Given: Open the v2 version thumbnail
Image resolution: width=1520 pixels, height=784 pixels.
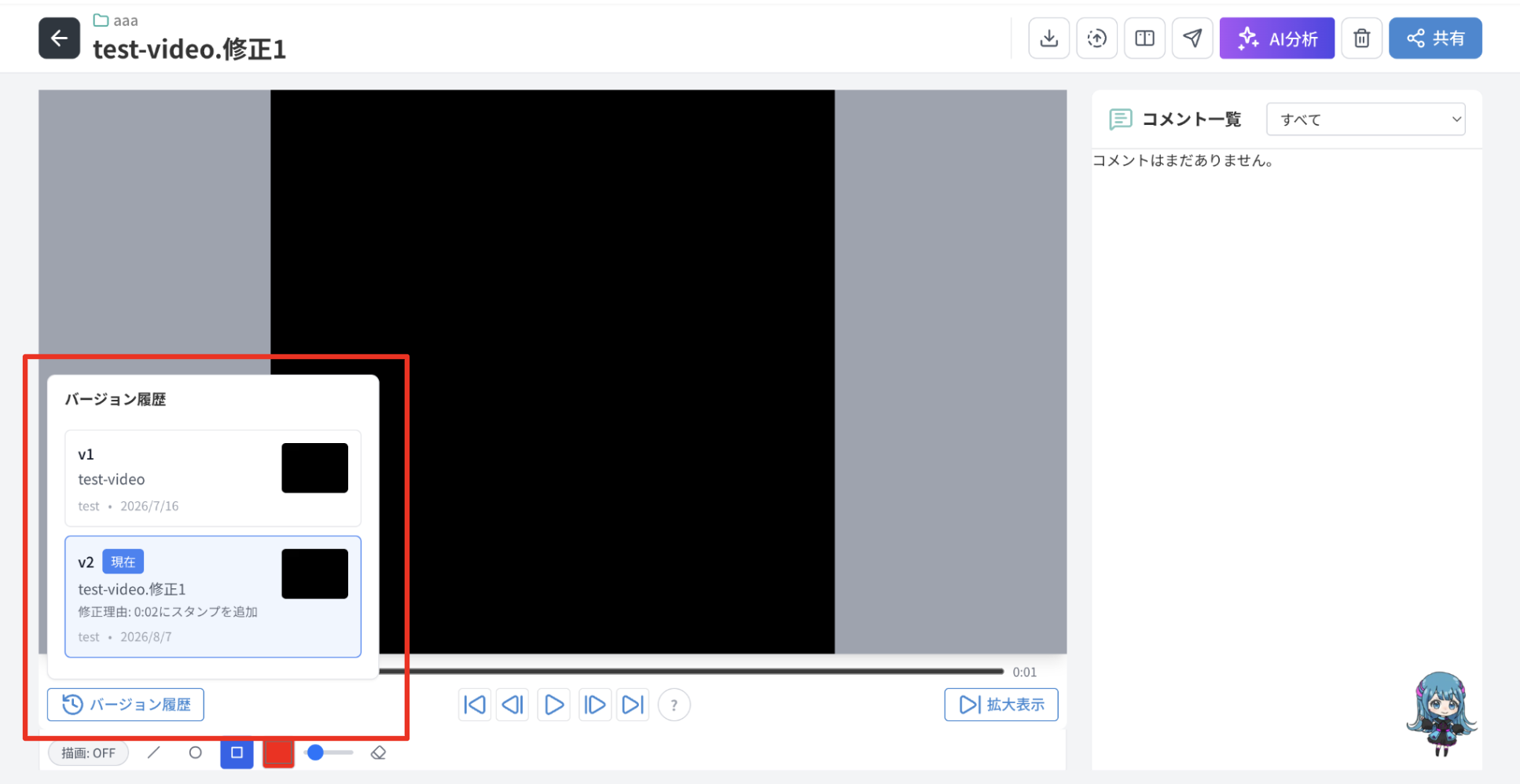Looking at the screenshot, I should (x=314, y=573).
